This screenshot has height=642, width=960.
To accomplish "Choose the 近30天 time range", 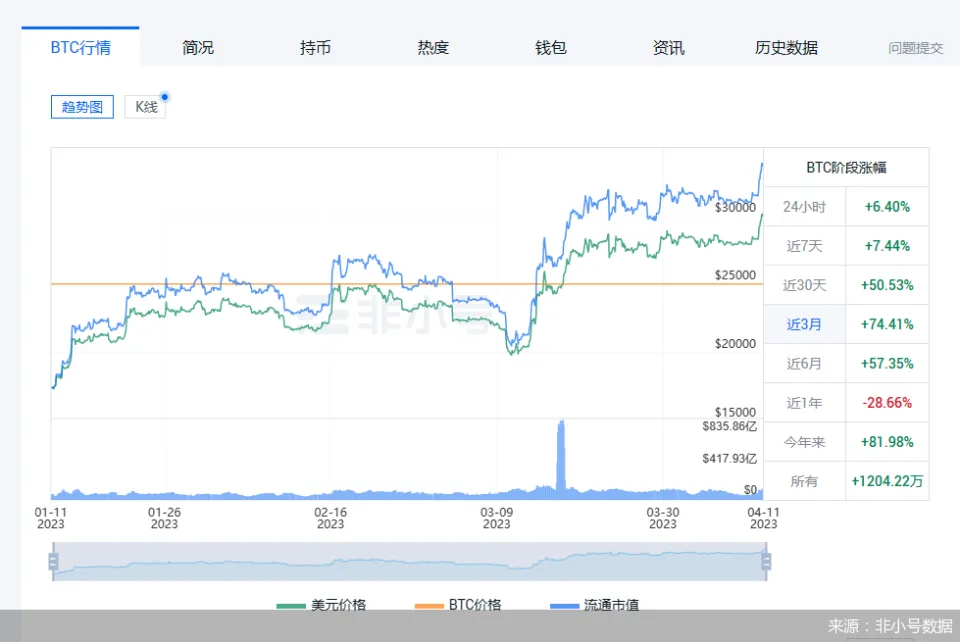I will (804, 285).
